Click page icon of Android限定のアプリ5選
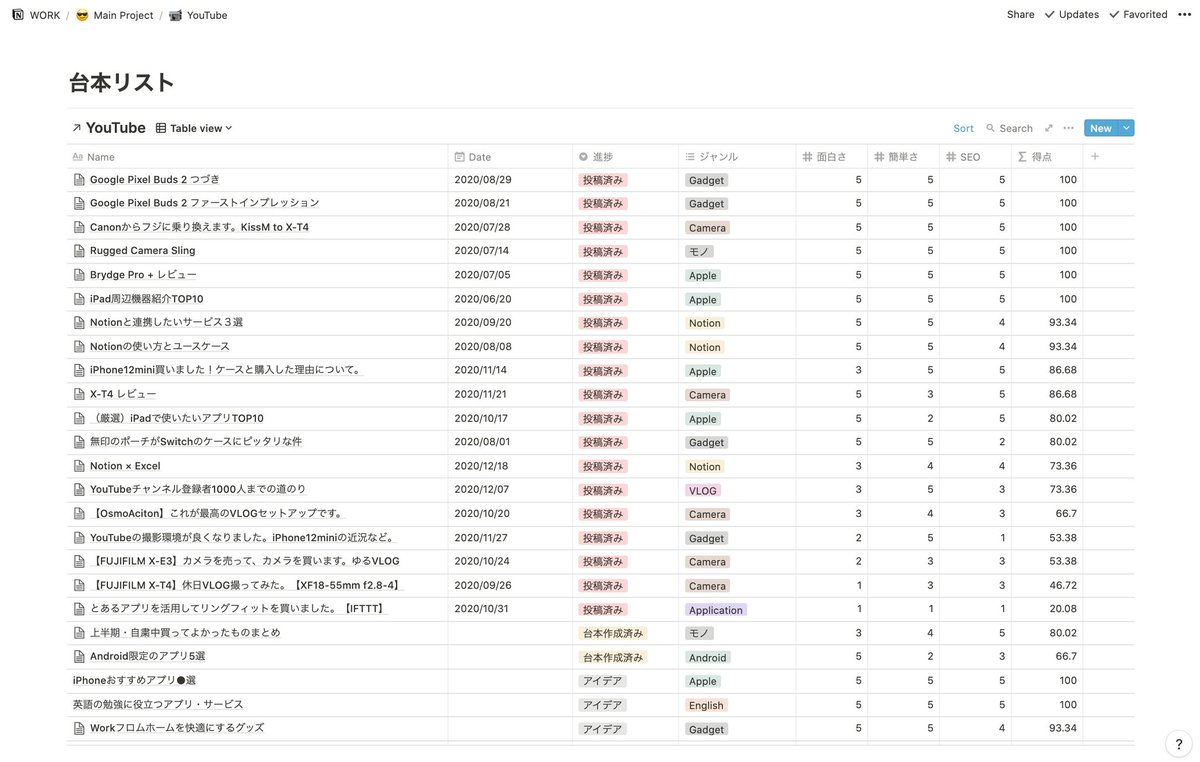This screenshot has width=1200, height=762. (x=80, y=657)
